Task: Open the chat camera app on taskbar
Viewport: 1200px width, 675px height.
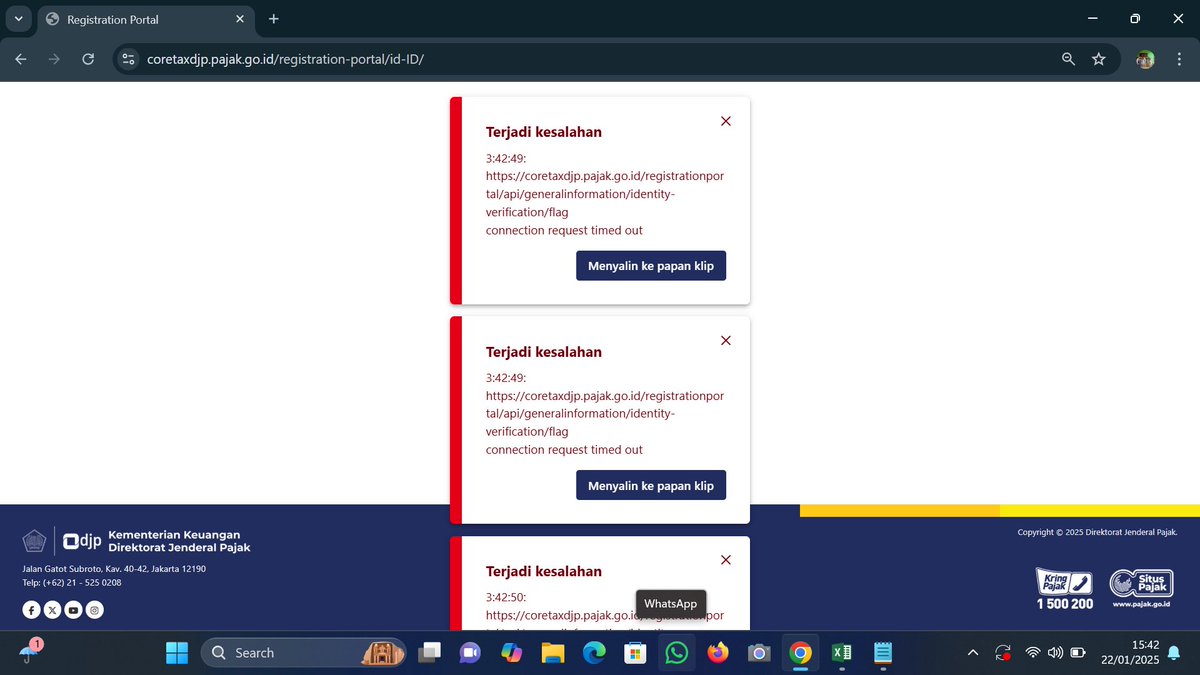Action: point(470,653)
